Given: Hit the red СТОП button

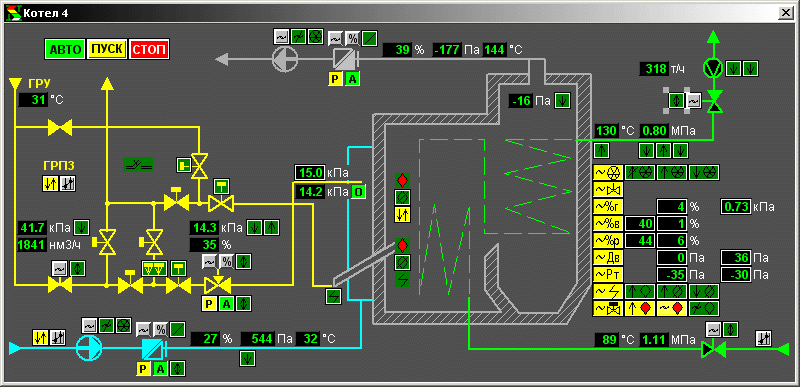Looking at the screenshot, I should (x=149, y=50).
